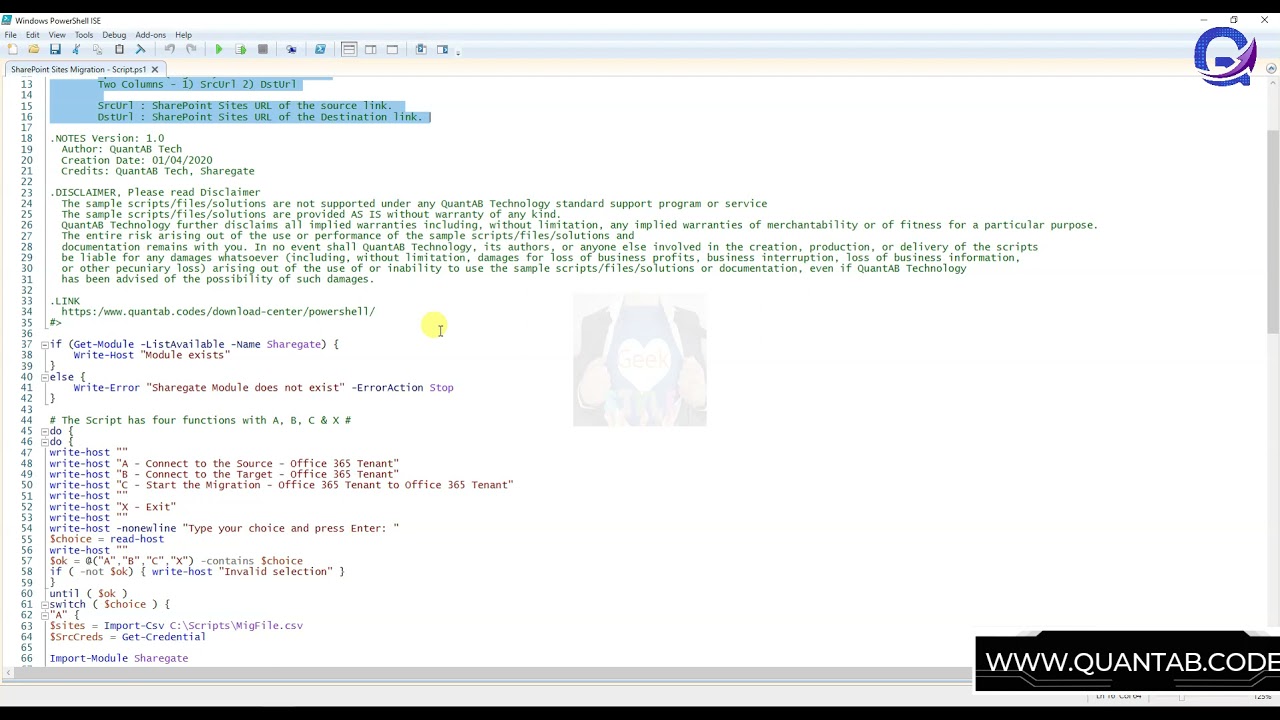1280x720 pixels.
Task: Show script pane maximized layout
Action: (x=392, y=49)
